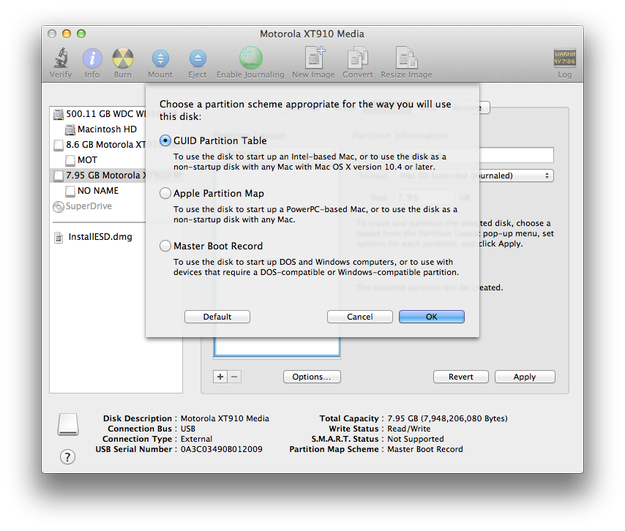Remove partition with minus button

(235, 377)
